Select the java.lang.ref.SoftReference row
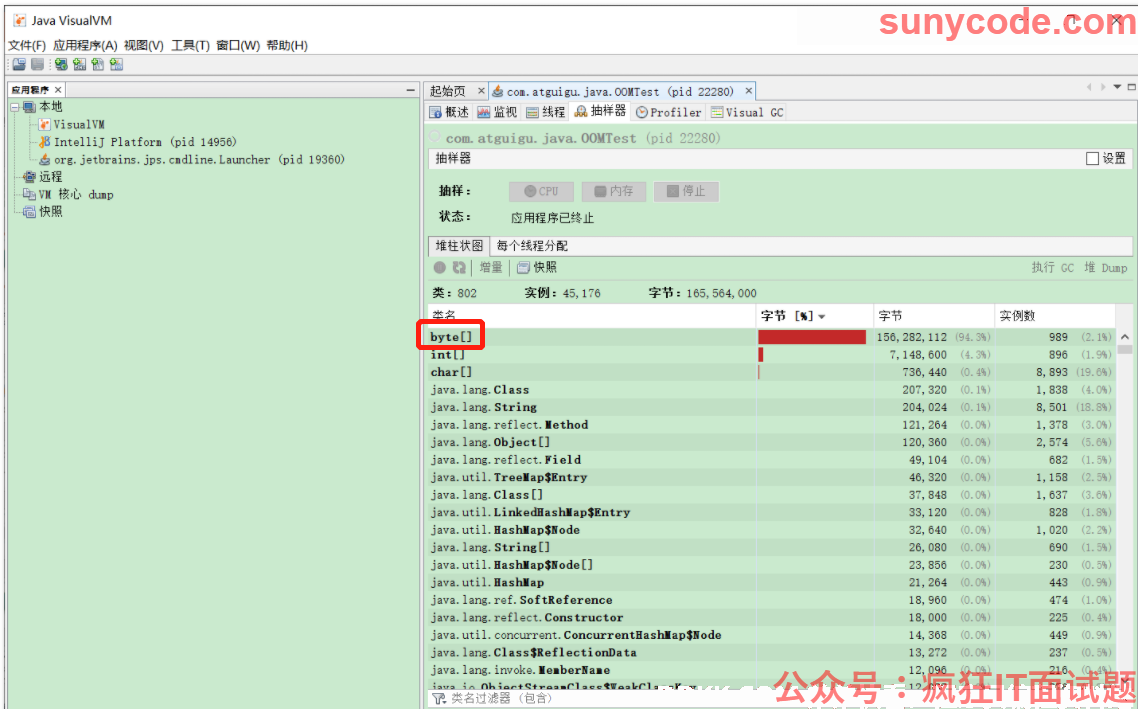Viewport: 1138px width, 709px height. coord(771,600)
